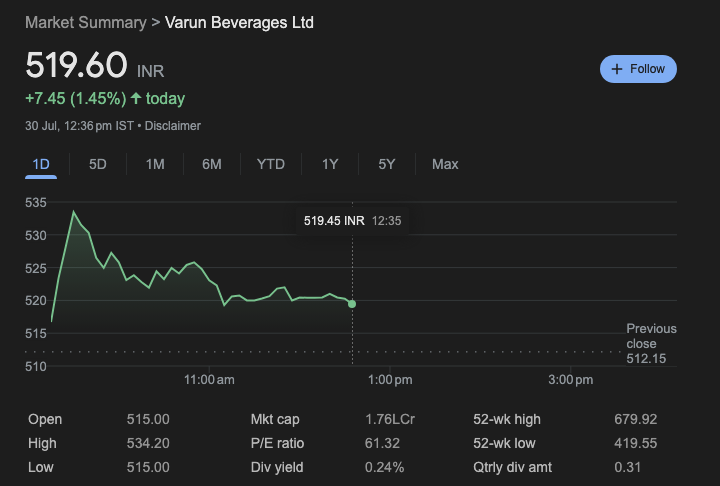The width and height of the screenshot is (720, 486).
Task: Click the Div yield value 0.24%
Action: coord(384,467)
